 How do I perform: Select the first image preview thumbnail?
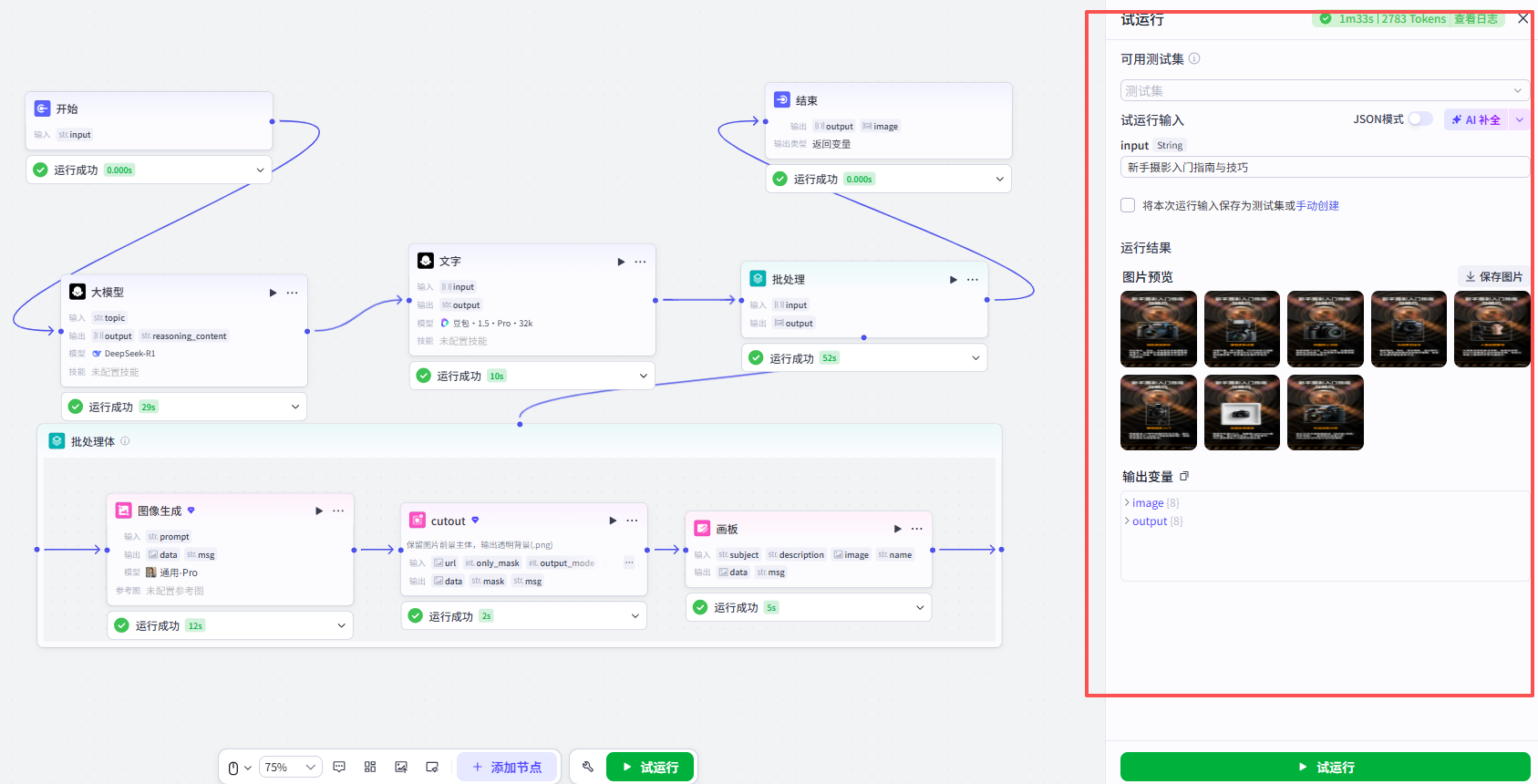click(1159, 329)
